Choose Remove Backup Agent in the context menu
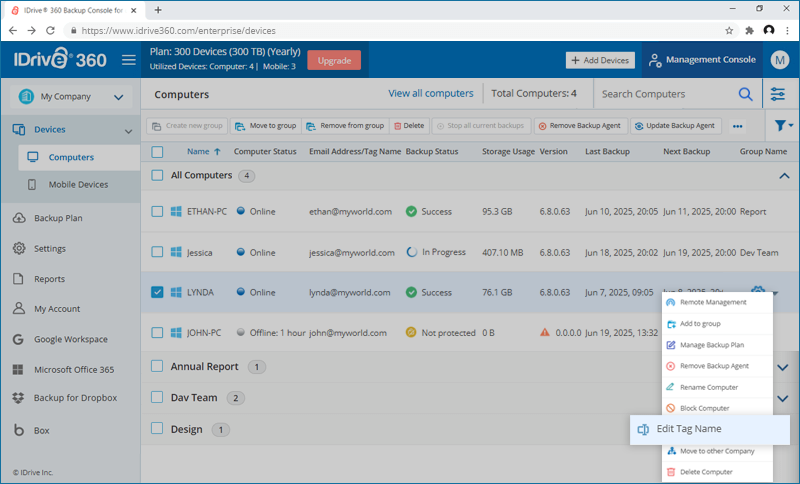 (717, 366)
